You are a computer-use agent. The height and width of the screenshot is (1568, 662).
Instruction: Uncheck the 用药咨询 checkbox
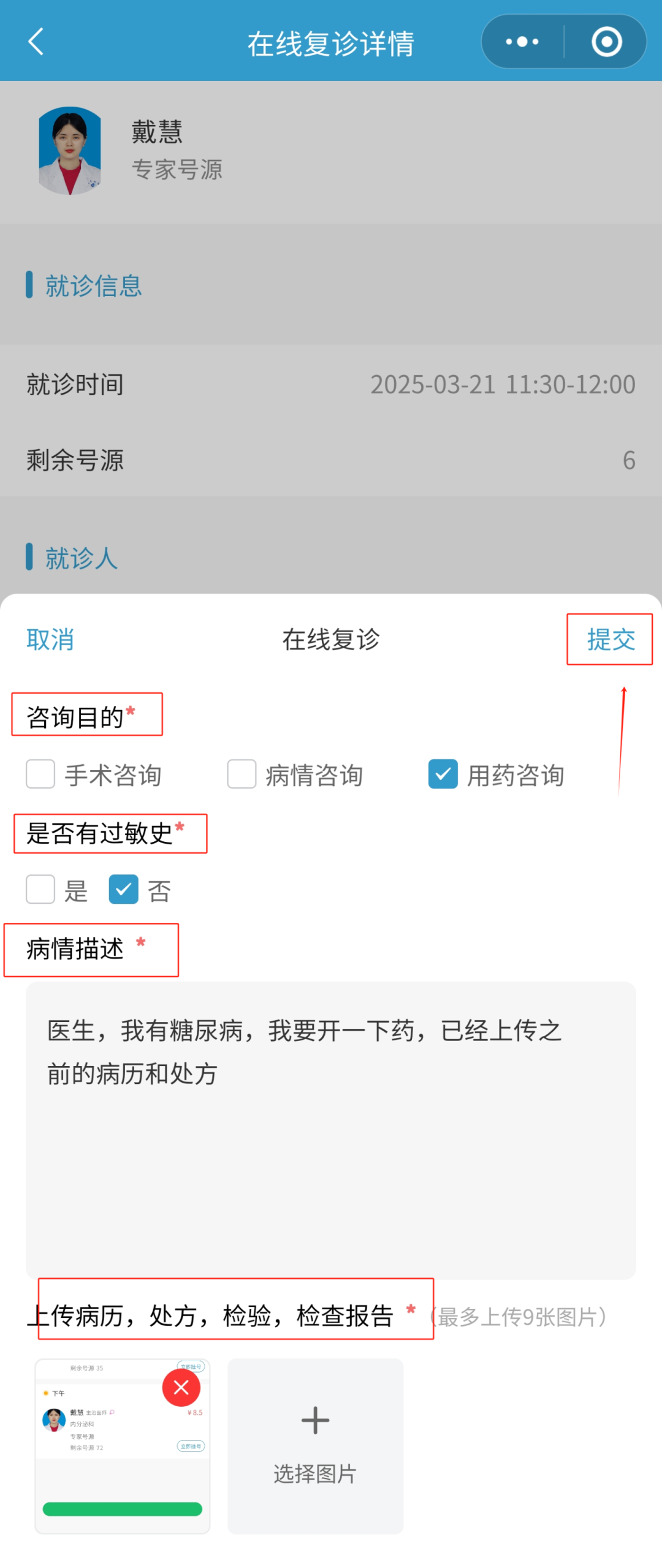[443, 774]
